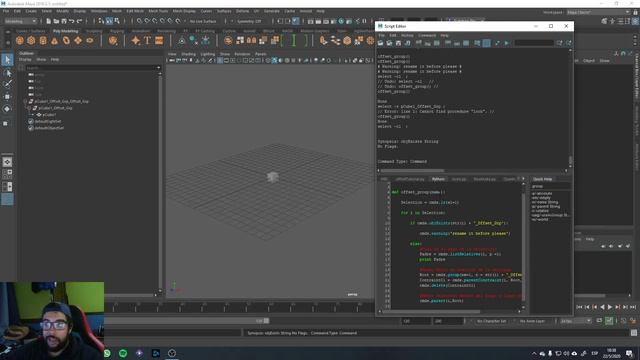This screenshot has height=360, width=640.
Task: Choose the Paint selection tool
Action: 7,84
